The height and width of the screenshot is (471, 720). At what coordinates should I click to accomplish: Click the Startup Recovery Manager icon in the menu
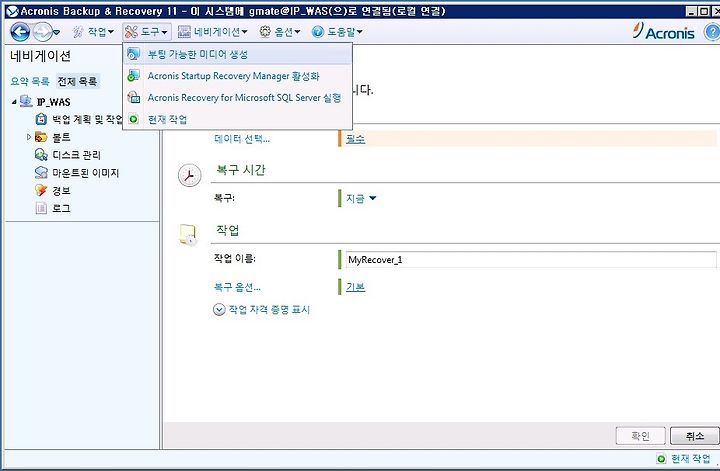pyautogui.click(x=134, y=76)
